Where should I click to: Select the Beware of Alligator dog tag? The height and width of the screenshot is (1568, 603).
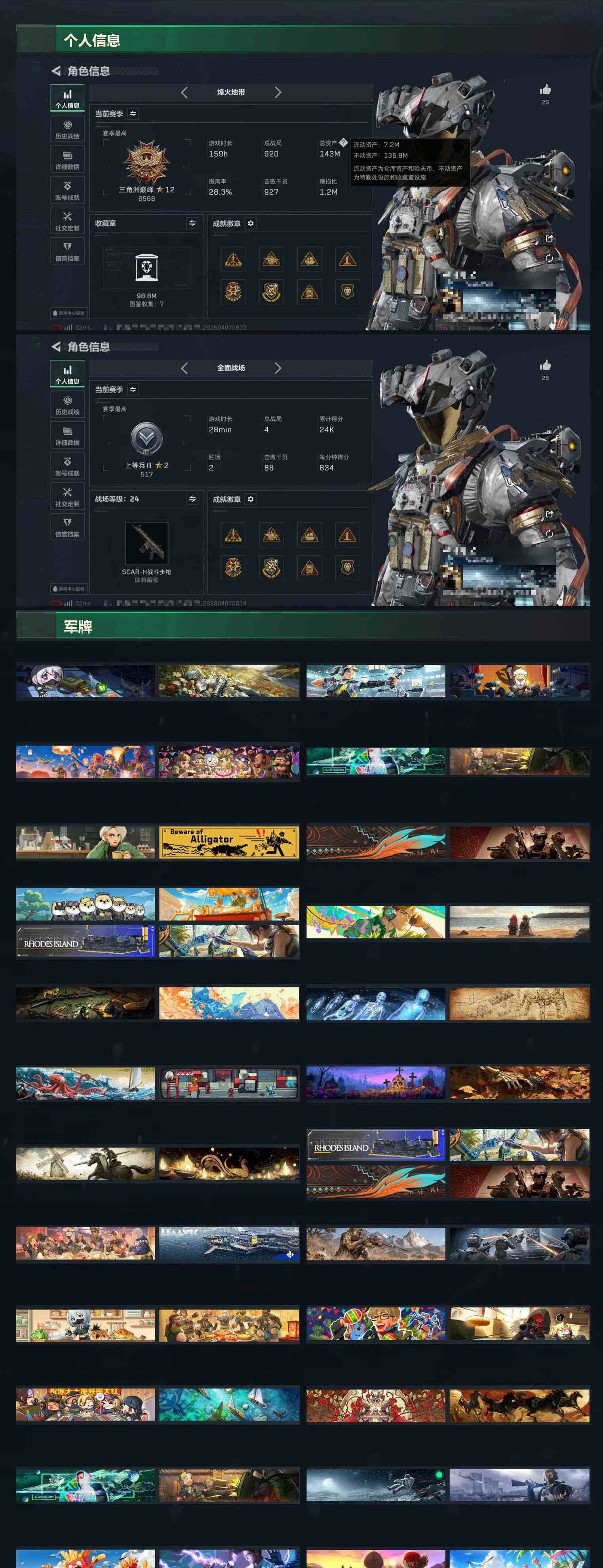(x=229, y=842)
